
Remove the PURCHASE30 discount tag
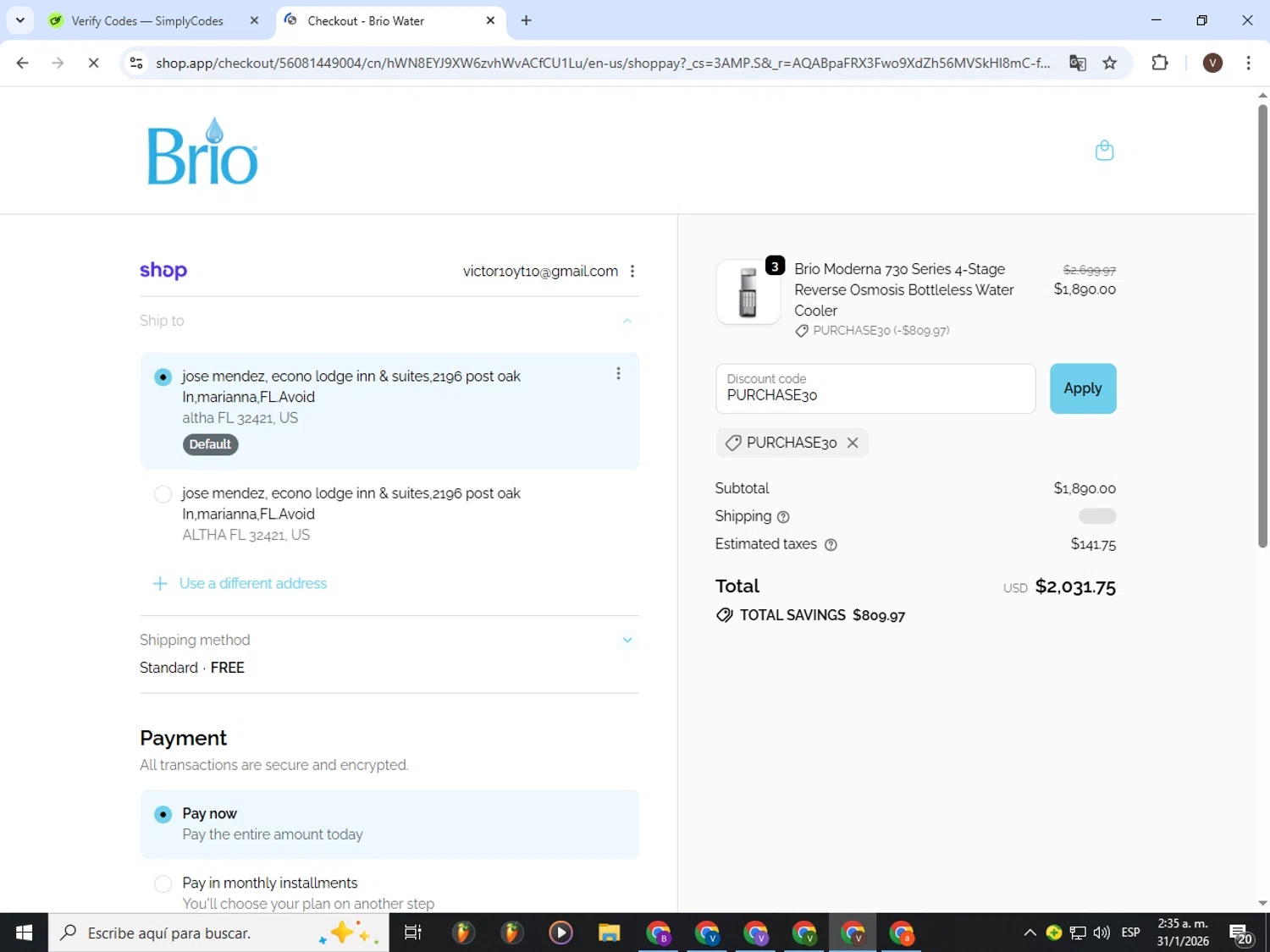click(853, 443)
